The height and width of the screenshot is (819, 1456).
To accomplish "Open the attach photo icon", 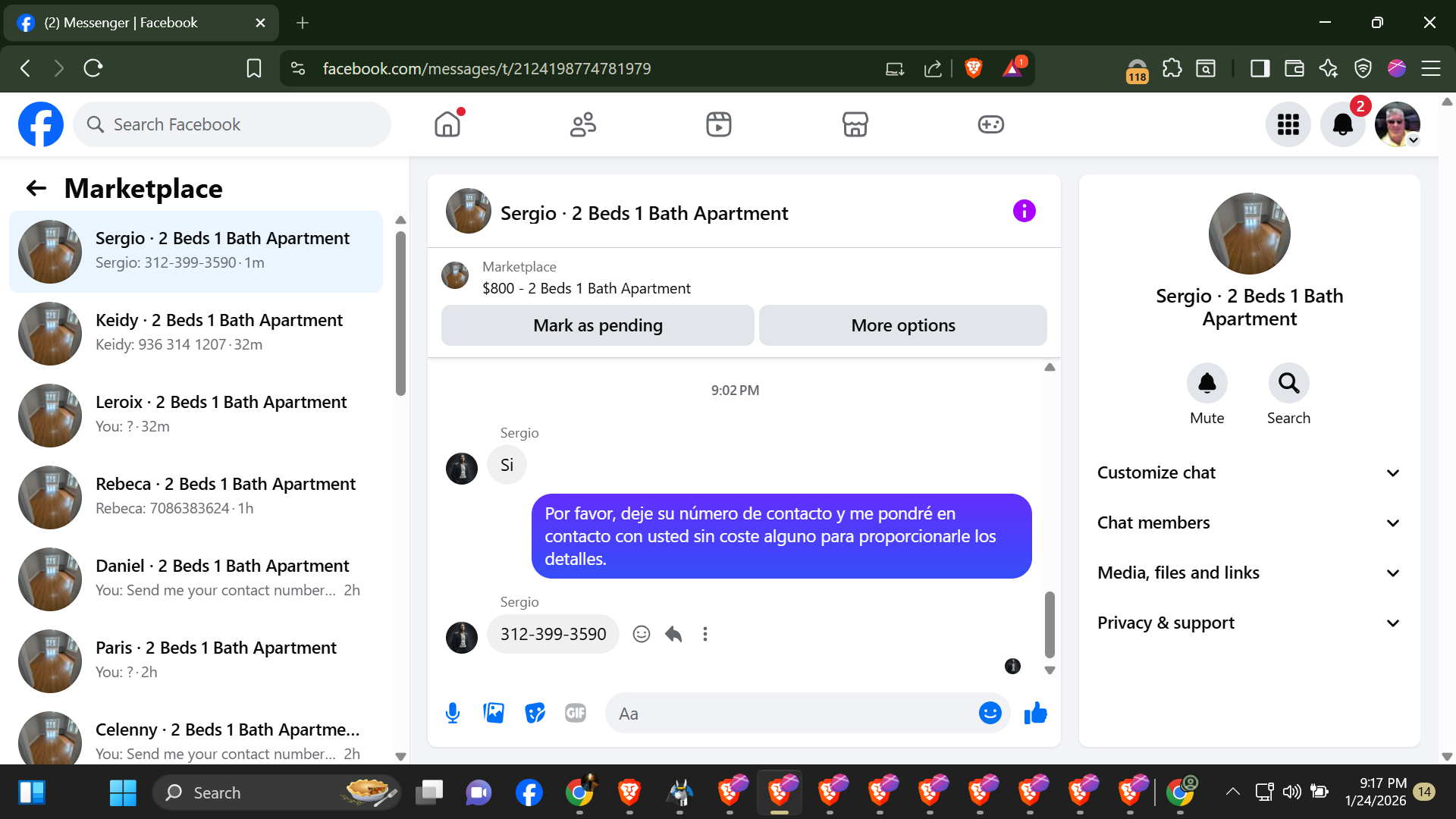I will click(x=494, y=713).
